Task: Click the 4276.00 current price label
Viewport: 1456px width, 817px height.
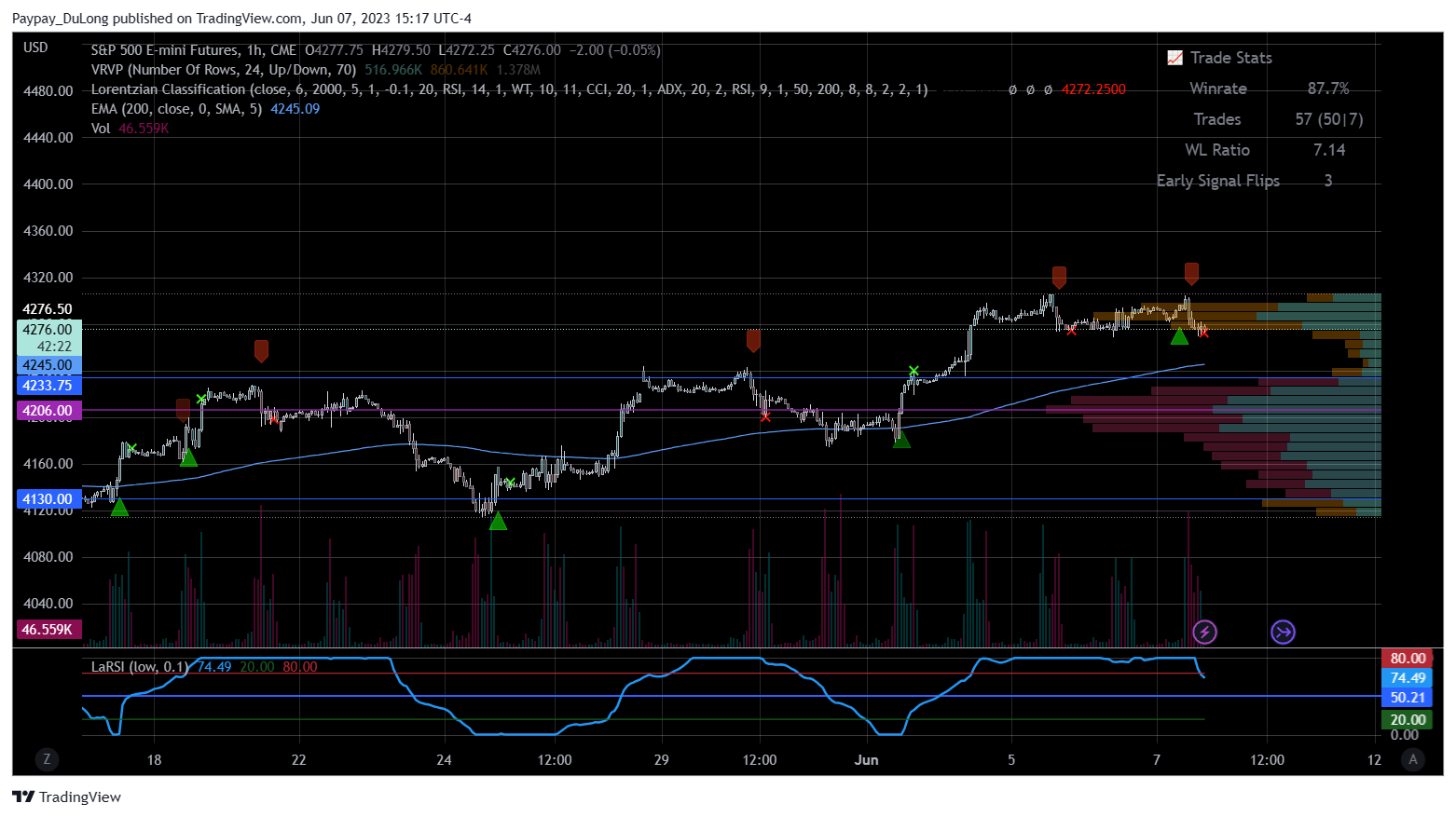Action: [x=48, y=330]
